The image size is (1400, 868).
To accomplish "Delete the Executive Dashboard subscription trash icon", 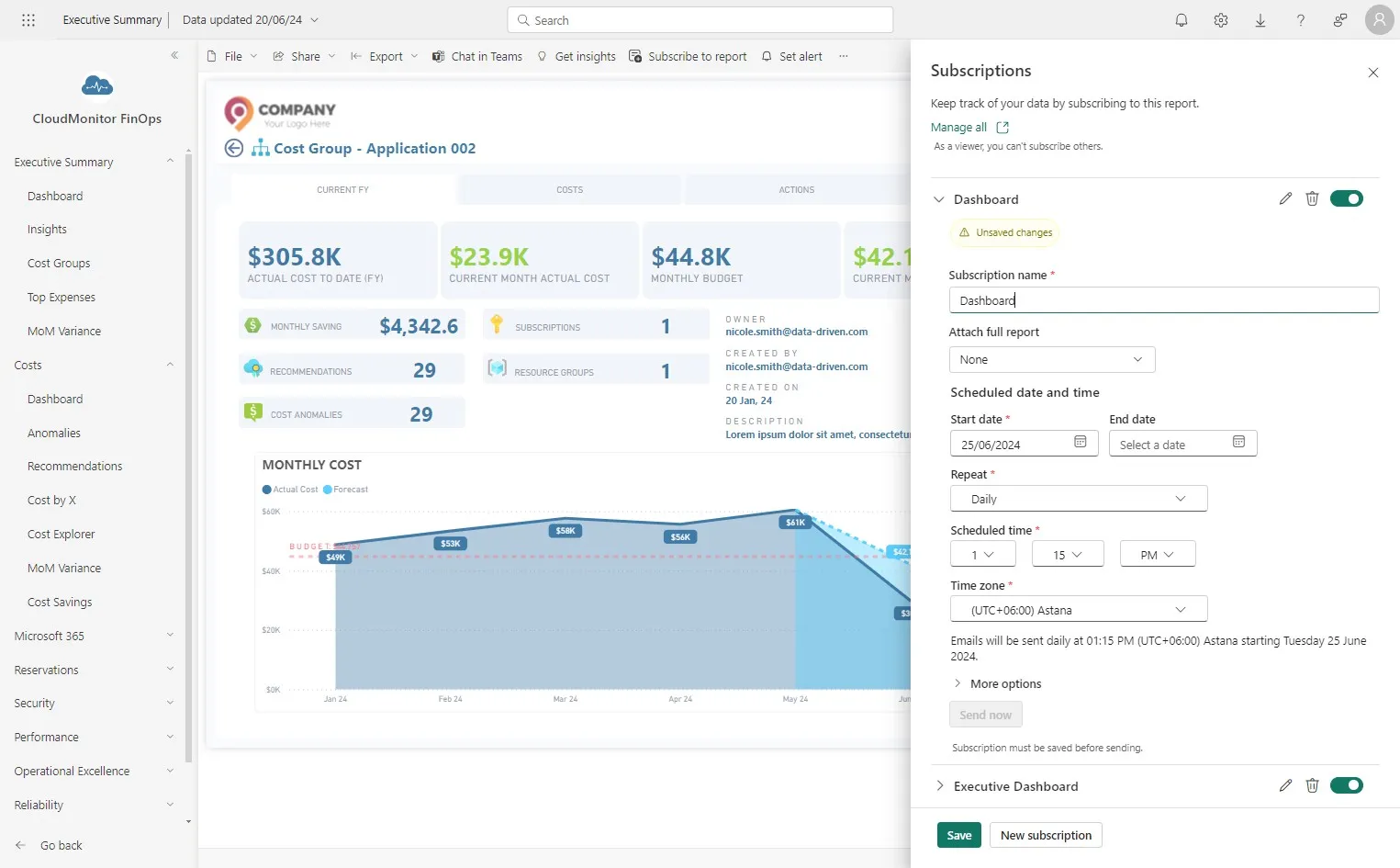I will pos(1312,785).
